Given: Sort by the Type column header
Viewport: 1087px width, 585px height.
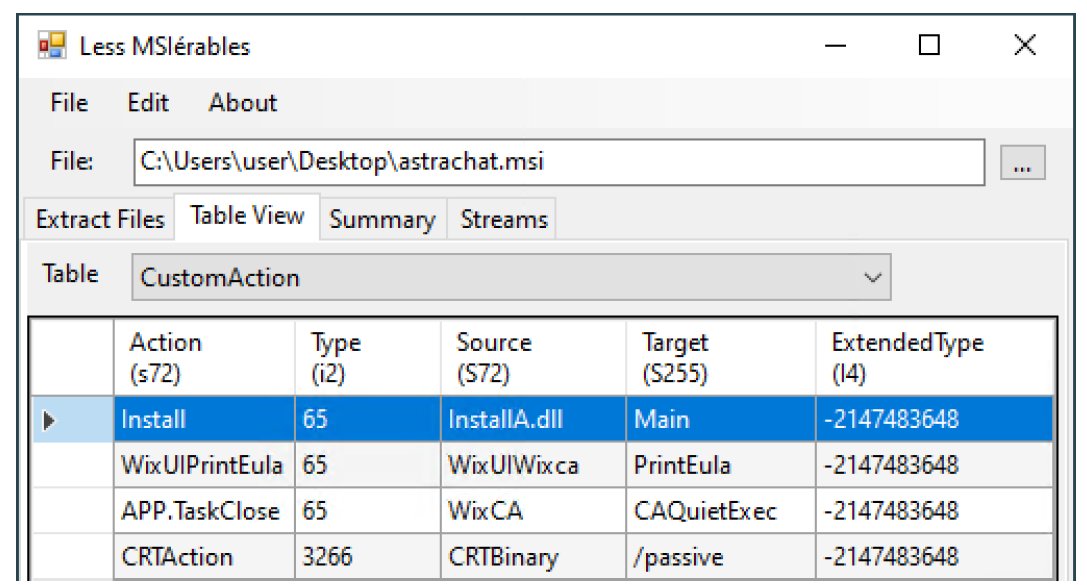Looking at the screenshot, I should tap(367, 357).
